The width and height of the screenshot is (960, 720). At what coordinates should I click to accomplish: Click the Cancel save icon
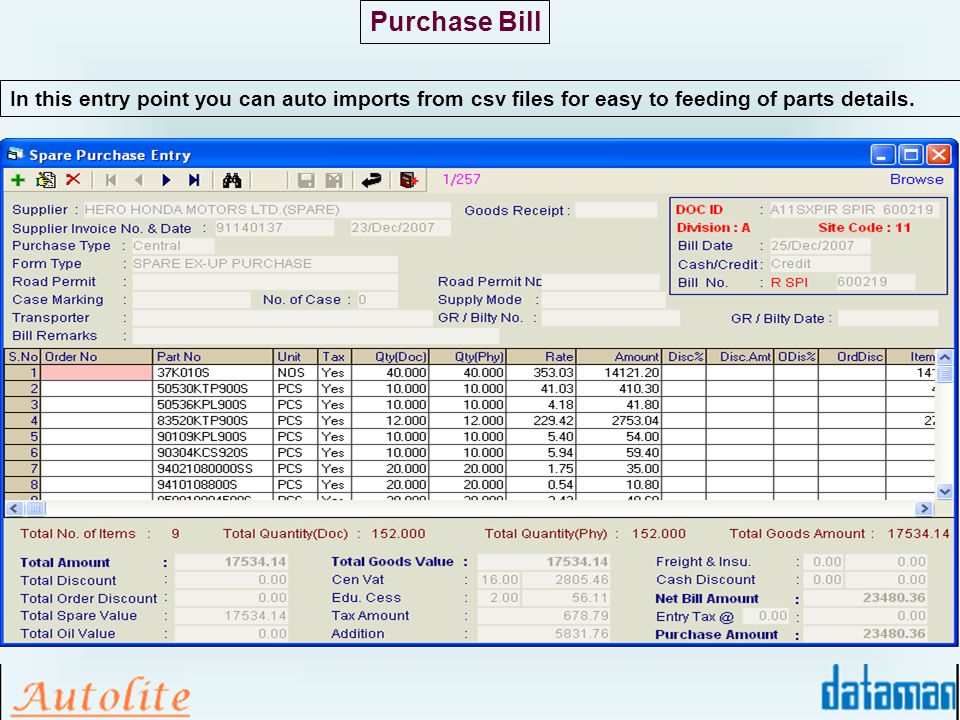coord(334,180)
